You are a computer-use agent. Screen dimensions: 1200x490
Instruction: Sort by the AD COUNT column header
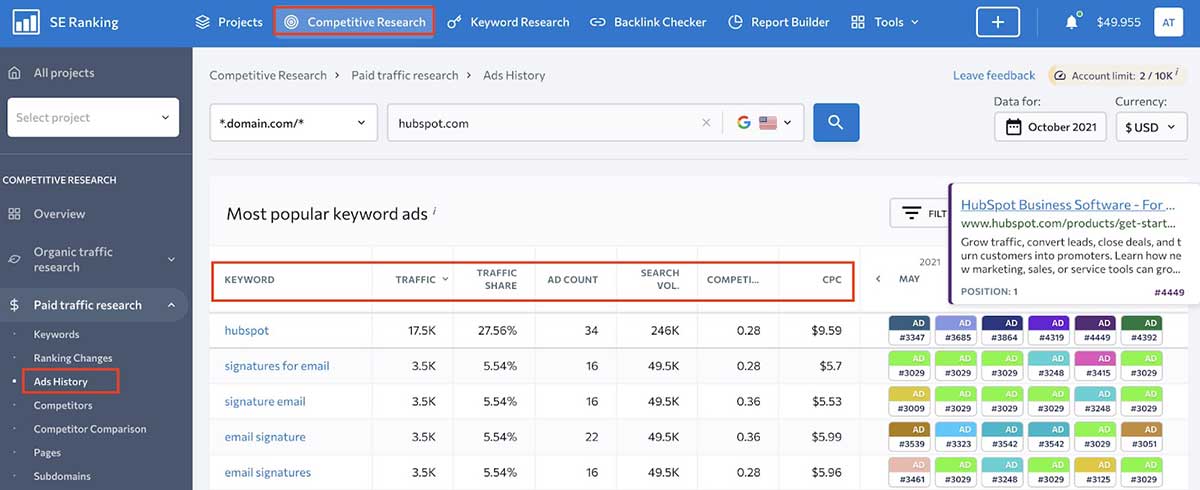572,280
